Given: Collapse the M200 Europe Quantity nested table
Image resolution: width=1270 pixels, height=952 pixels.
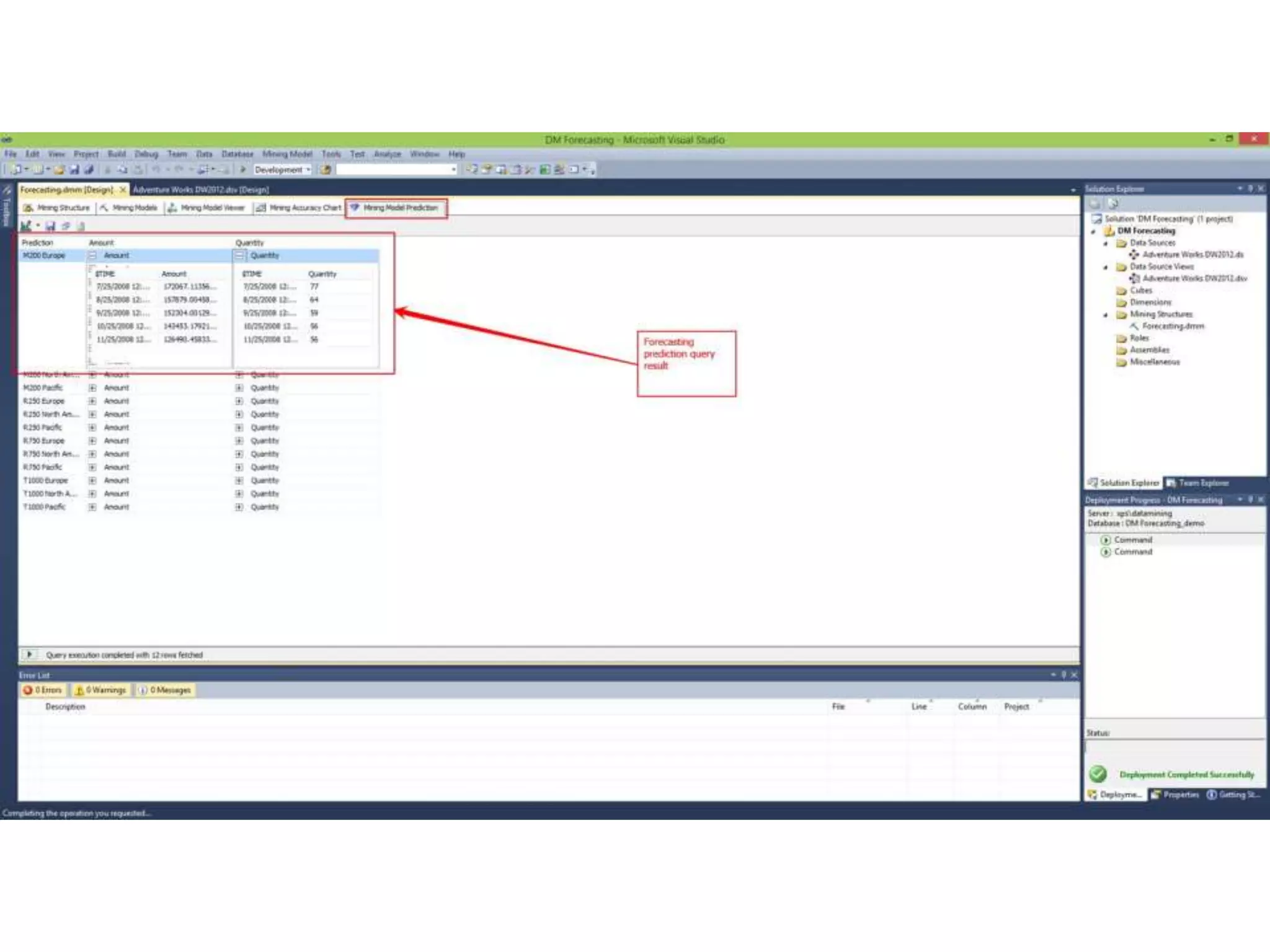Looking at the screenshot, I should click(239, 255).
